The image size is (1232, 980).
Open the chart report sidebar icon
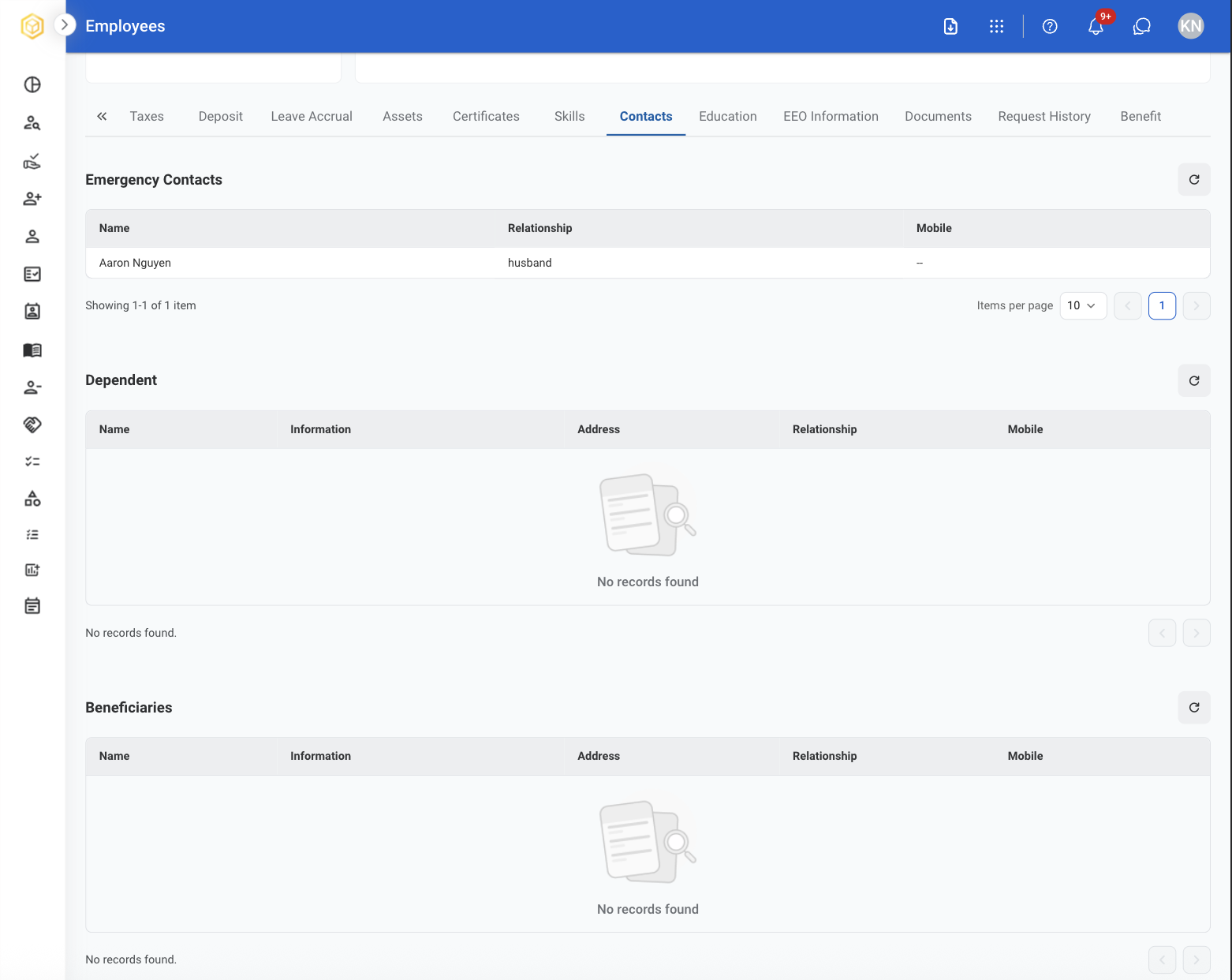[32, 570]
